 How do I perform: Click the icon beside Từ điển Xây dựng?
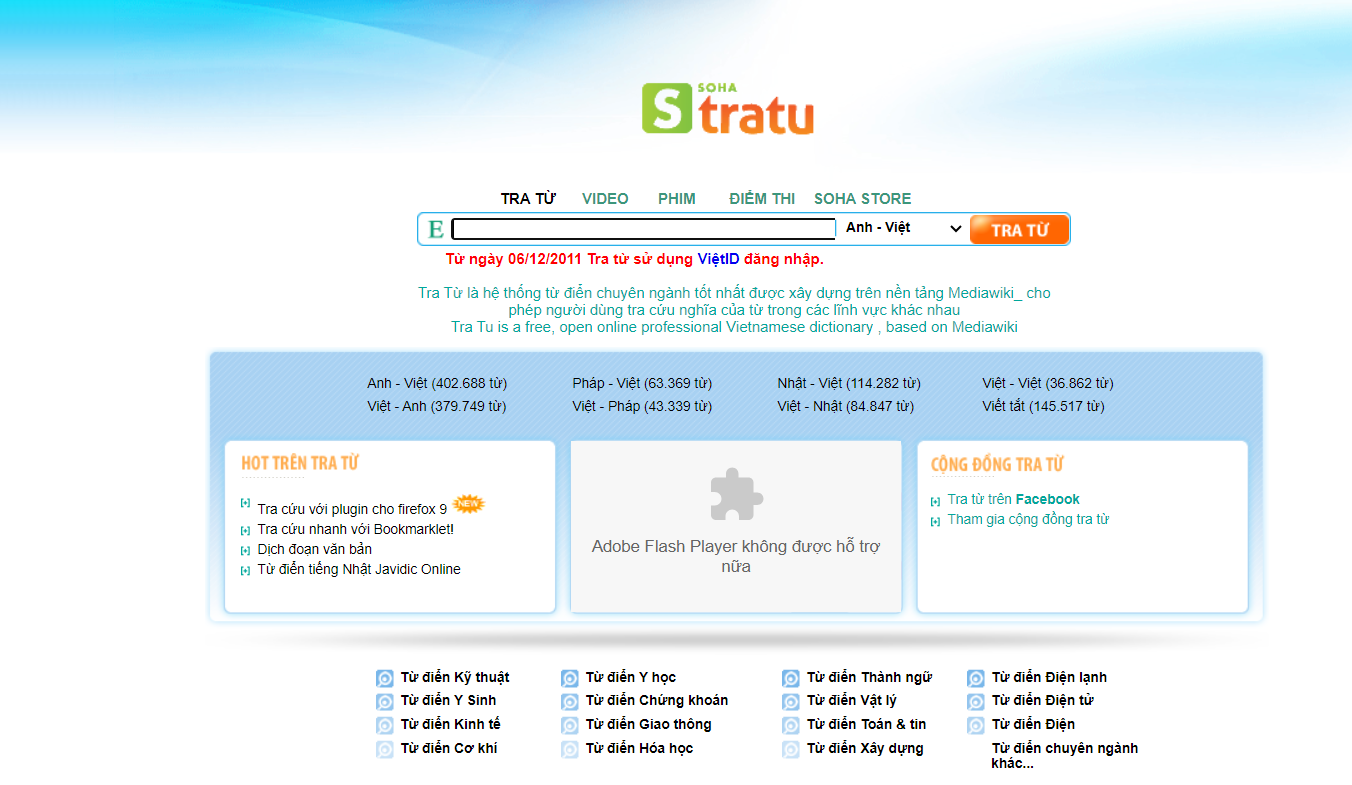pos(791,749)
